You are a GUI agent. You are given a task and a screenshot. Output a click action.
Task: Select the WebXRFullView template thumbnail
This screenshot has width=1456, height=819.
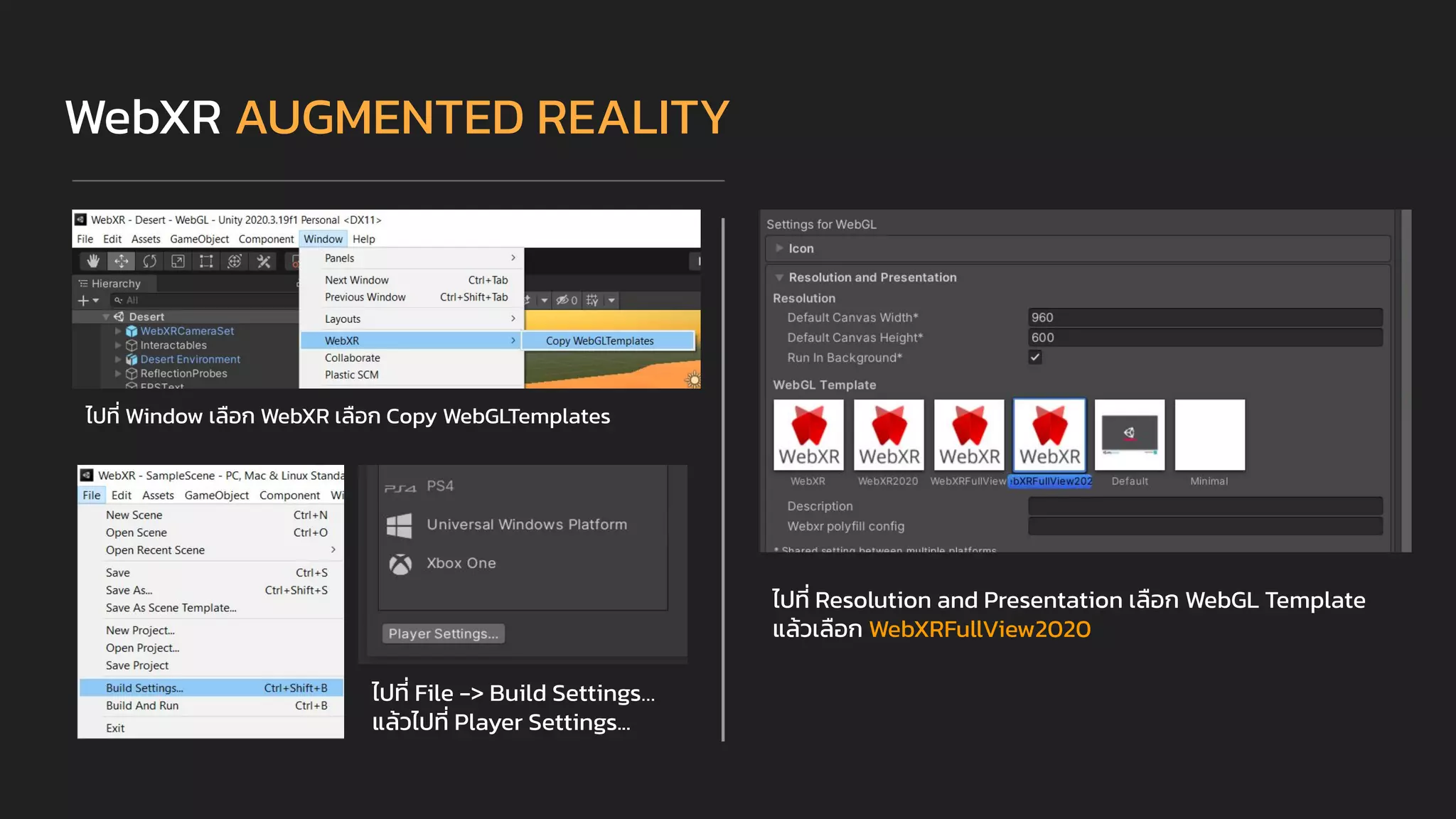(969, 434)
